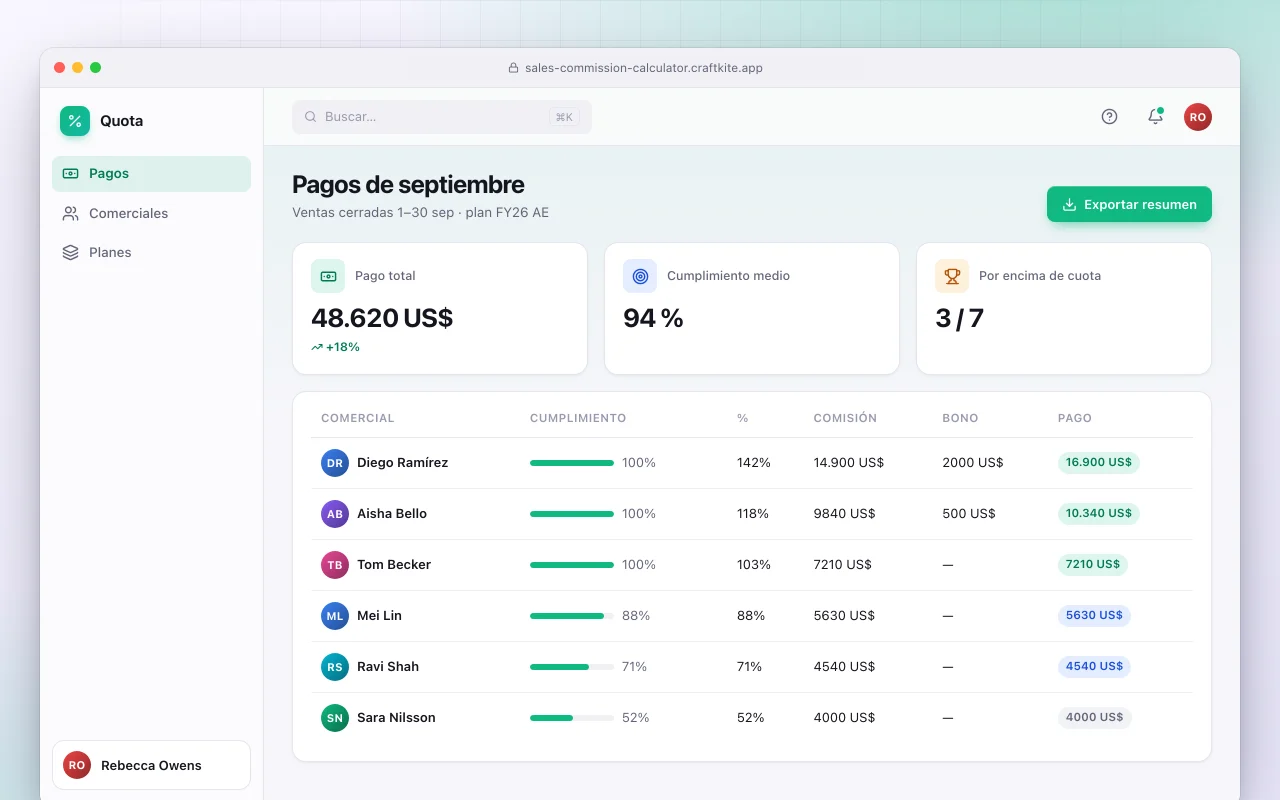Click the Quota percent logo icon
Viewport: 1280px width, 800px height.
(x=75, y=121)
